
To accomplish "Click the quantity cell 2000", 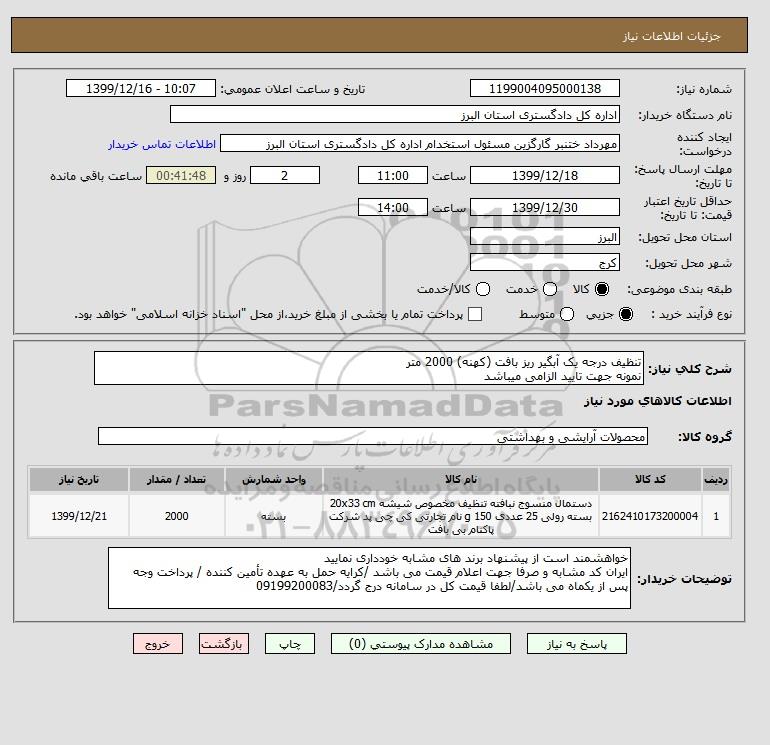I will [177, 516].
